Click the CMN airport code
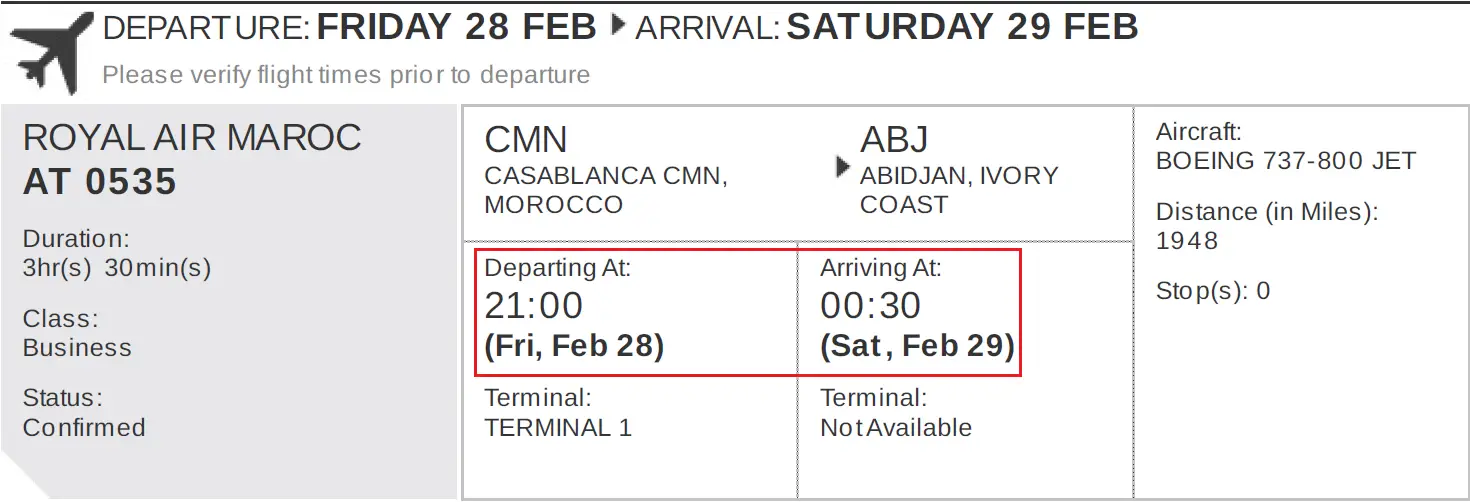The image size is (1470, 502). point(526,139)
